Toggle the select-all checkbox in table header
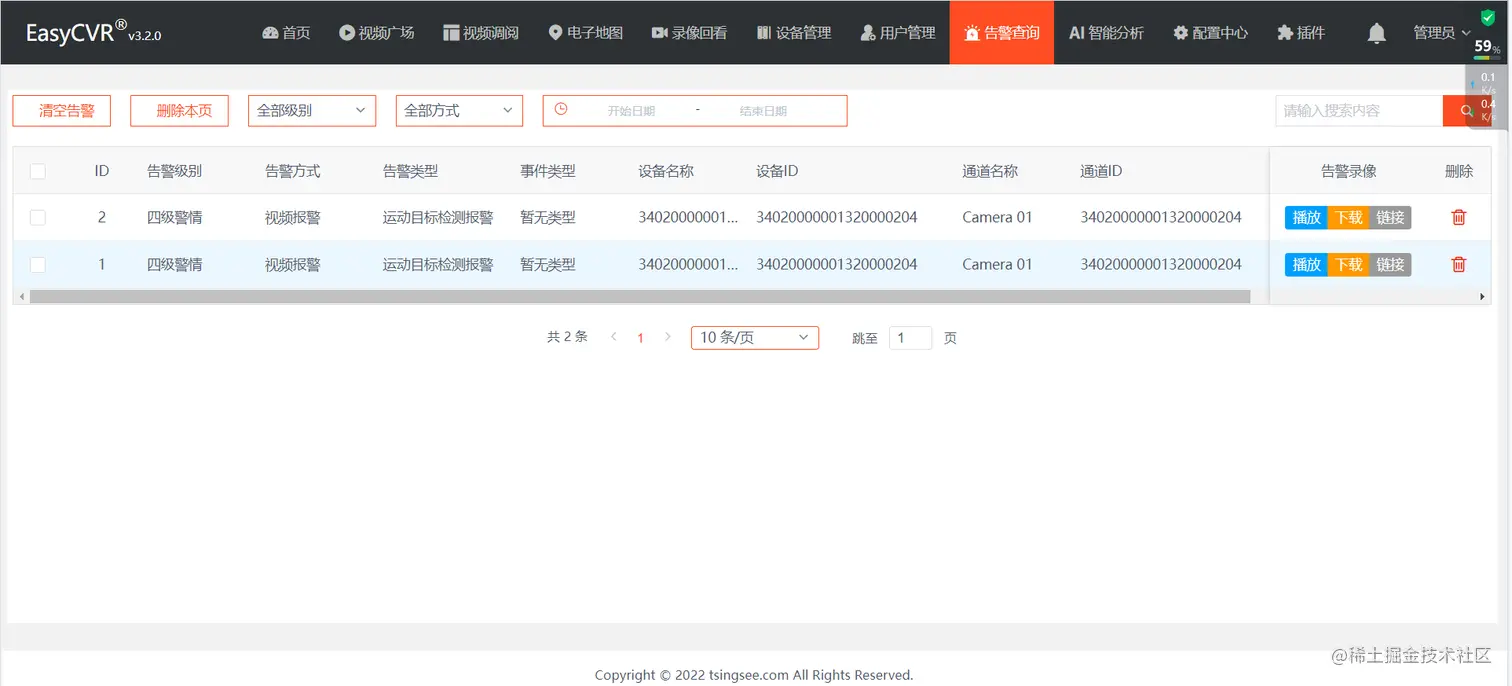 click(38, 171)
